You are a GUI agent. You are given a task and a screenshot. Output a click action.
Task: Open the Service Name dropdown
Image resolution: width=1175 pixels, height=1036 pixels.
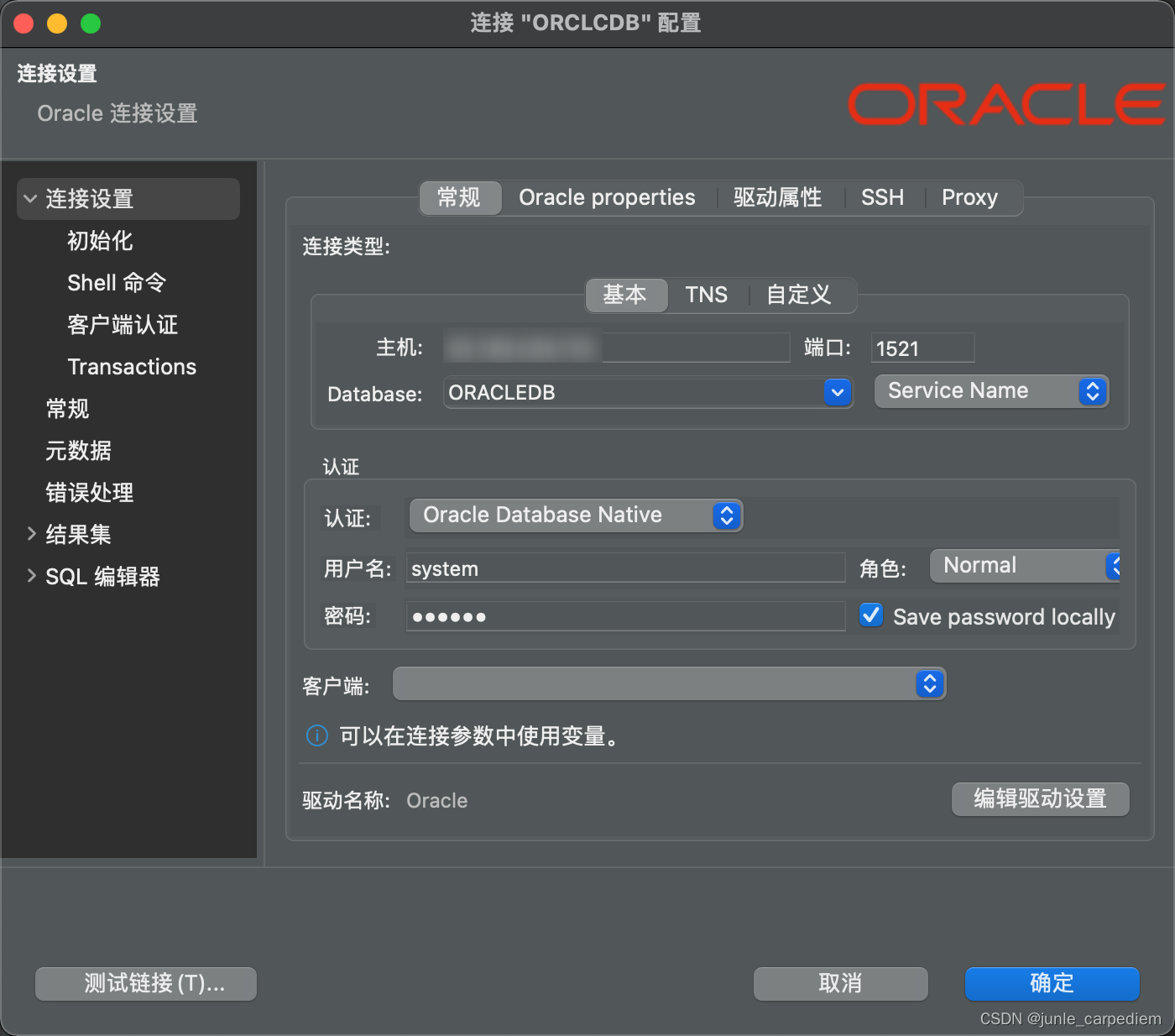tap(991, 391)
